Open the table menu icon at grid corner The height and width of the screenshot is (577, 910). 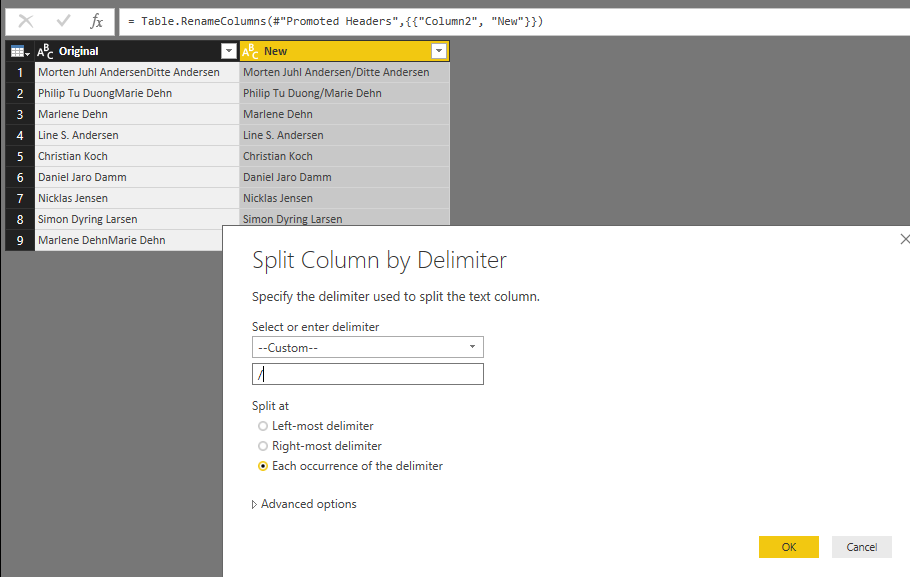[x=20, y=52]
